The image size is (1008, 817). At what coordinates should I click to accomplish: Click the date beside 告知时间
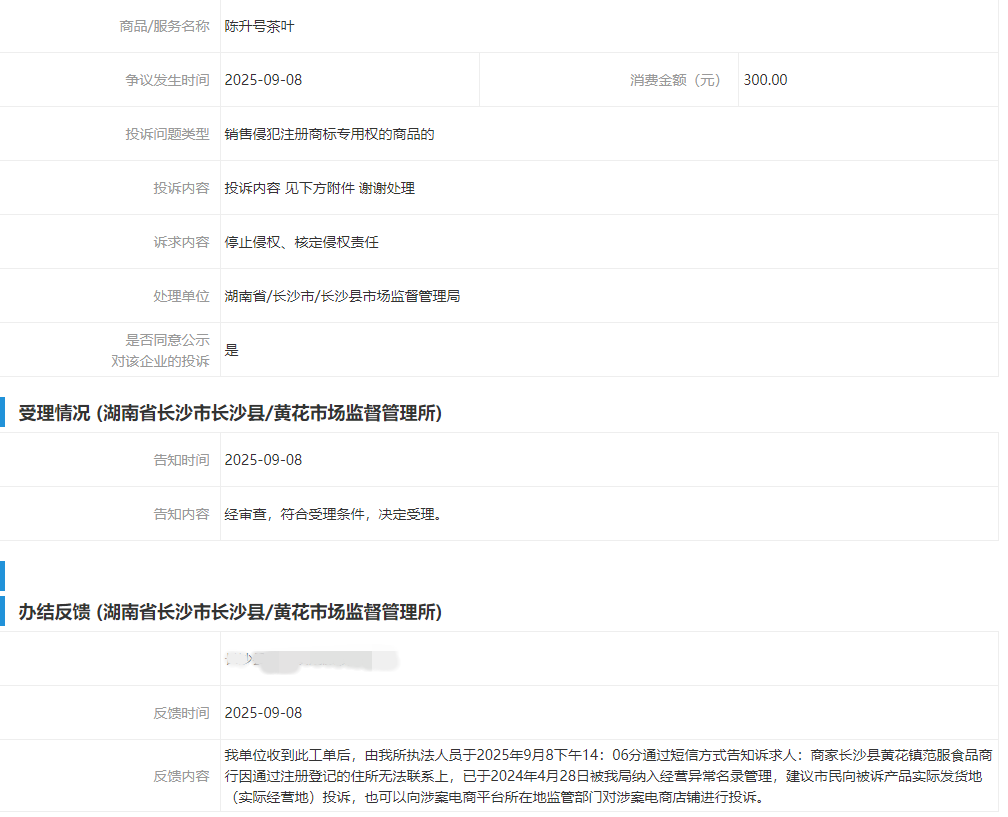click(x=263, y=460)
